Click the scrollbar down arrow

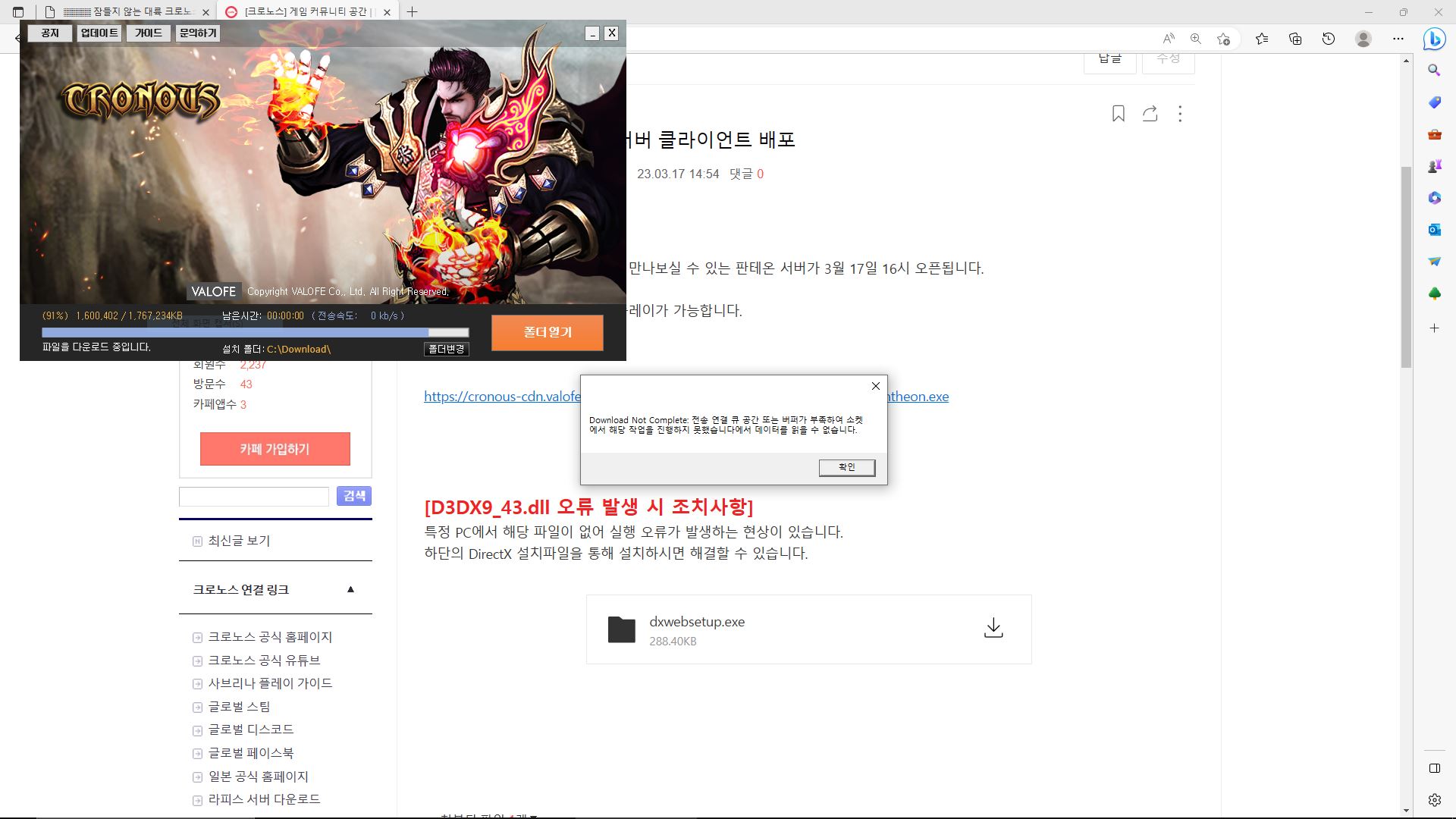(1406, 811)
